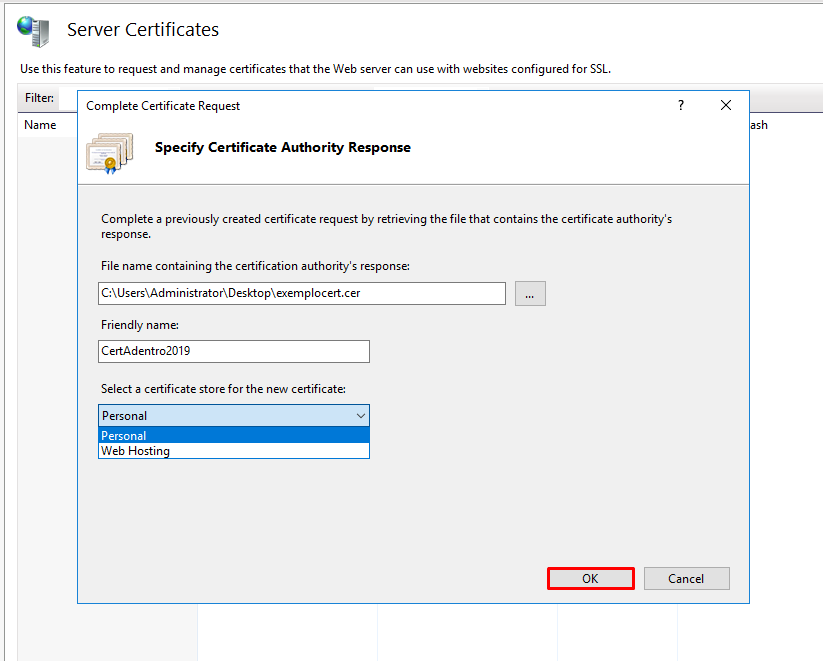
Task: Click the certificate store combo box
Action: 225,415
